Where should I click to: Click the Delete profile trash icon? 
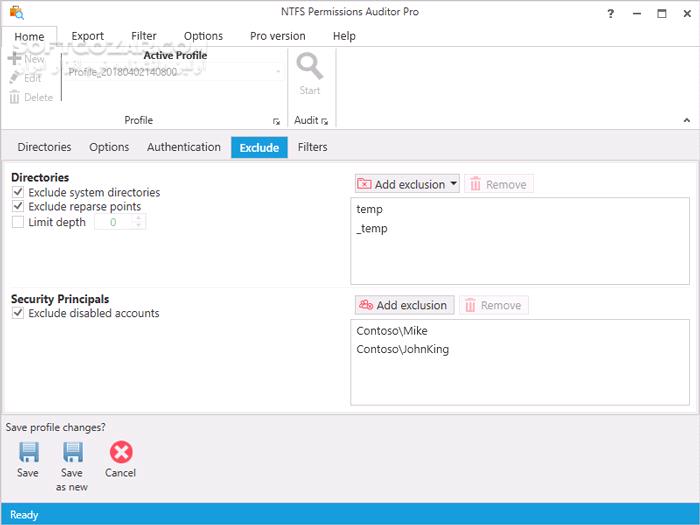click(x=14, y=97)
